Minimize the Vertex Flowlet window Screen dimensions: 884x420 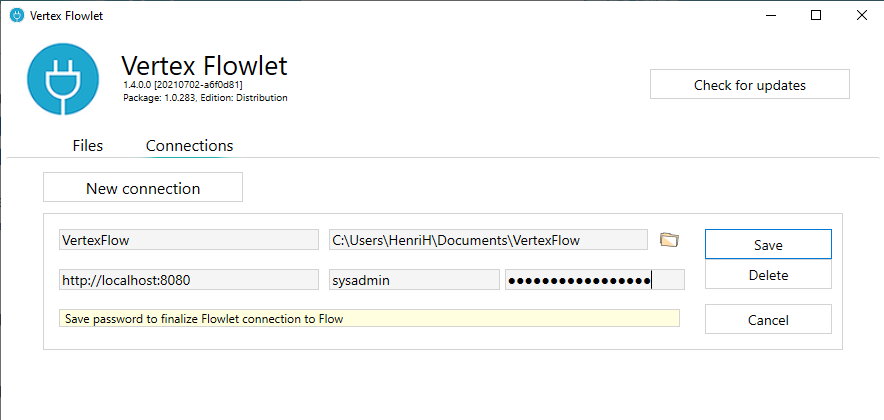771,16
